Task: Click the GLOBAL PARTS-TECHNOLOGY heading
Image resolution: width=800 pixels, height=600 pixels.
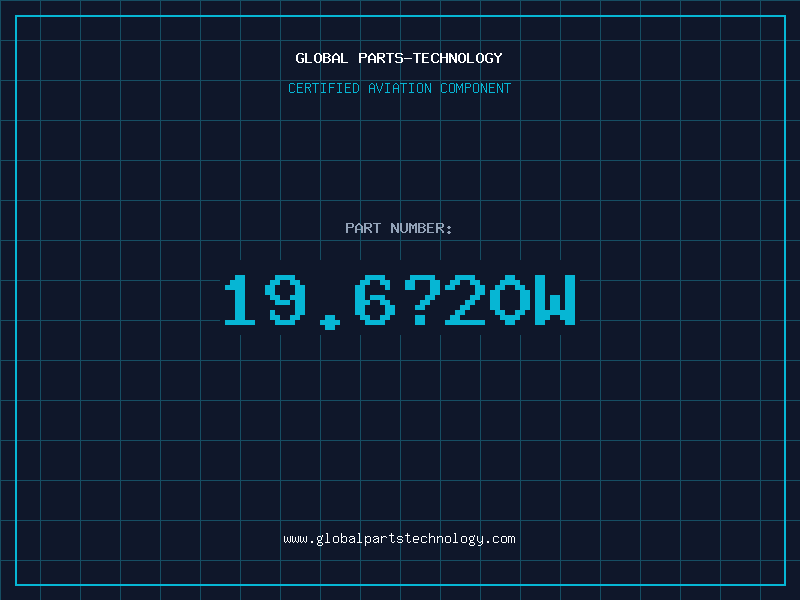Action: click(x=399, y=58)
